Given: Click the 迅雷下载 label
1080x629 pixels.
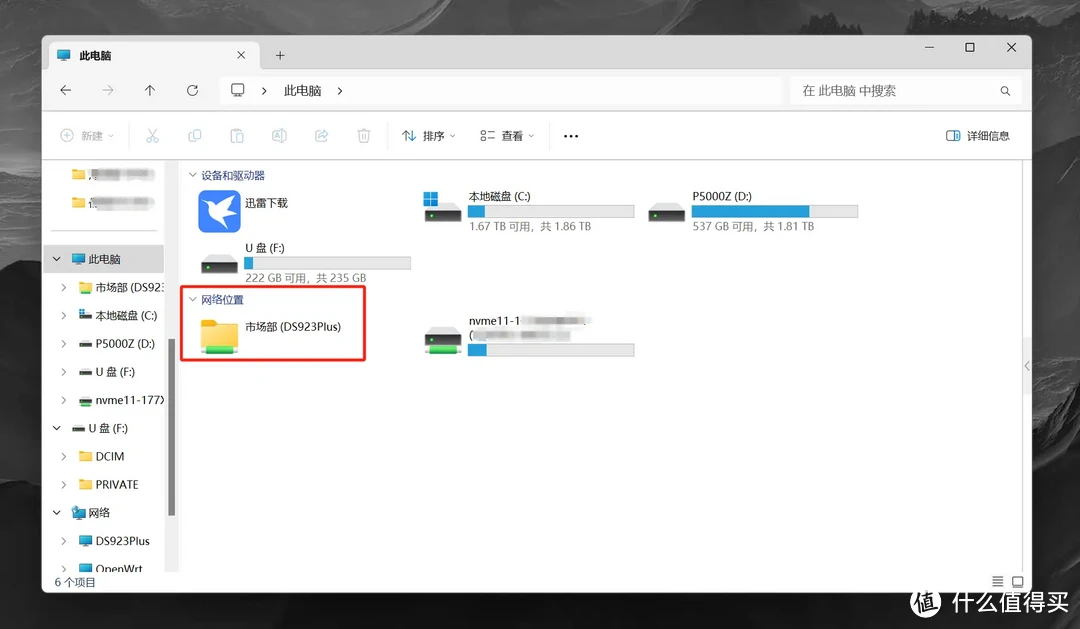Looking at the screenshot, I should coord(267,203).
